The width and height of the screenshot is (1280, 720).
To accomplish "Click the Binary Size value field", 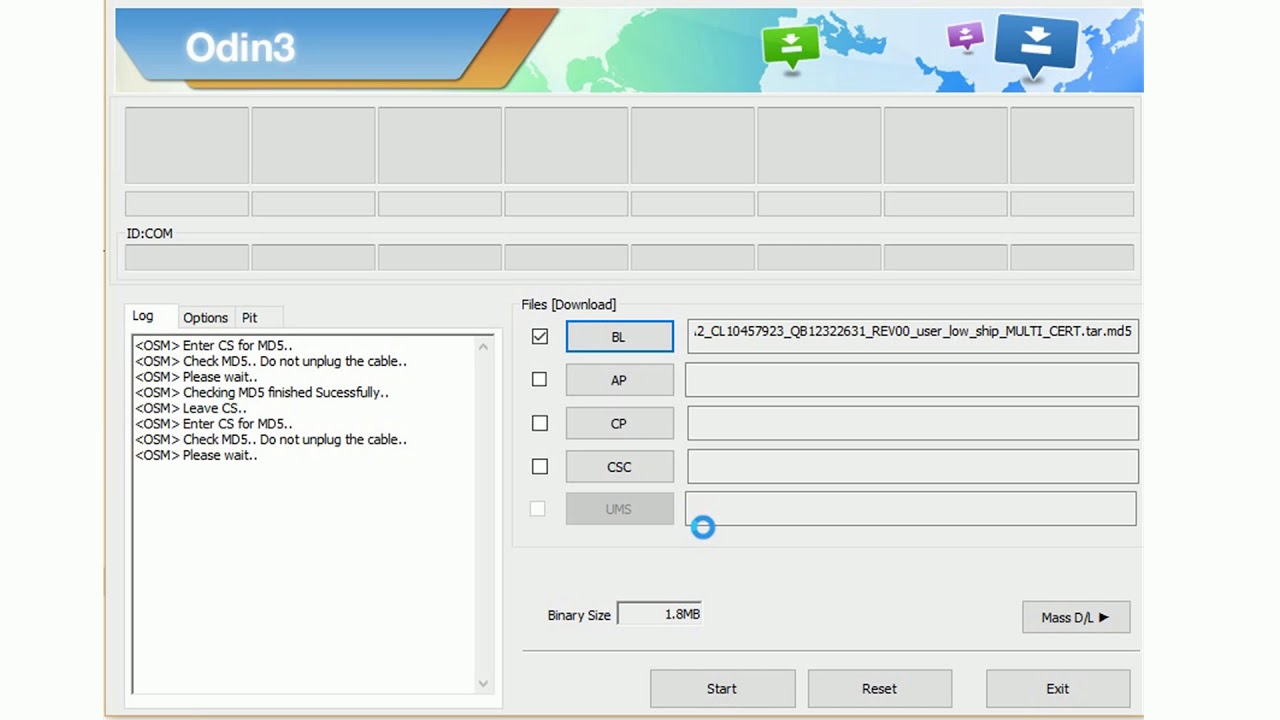I will (x=660, y=614).
